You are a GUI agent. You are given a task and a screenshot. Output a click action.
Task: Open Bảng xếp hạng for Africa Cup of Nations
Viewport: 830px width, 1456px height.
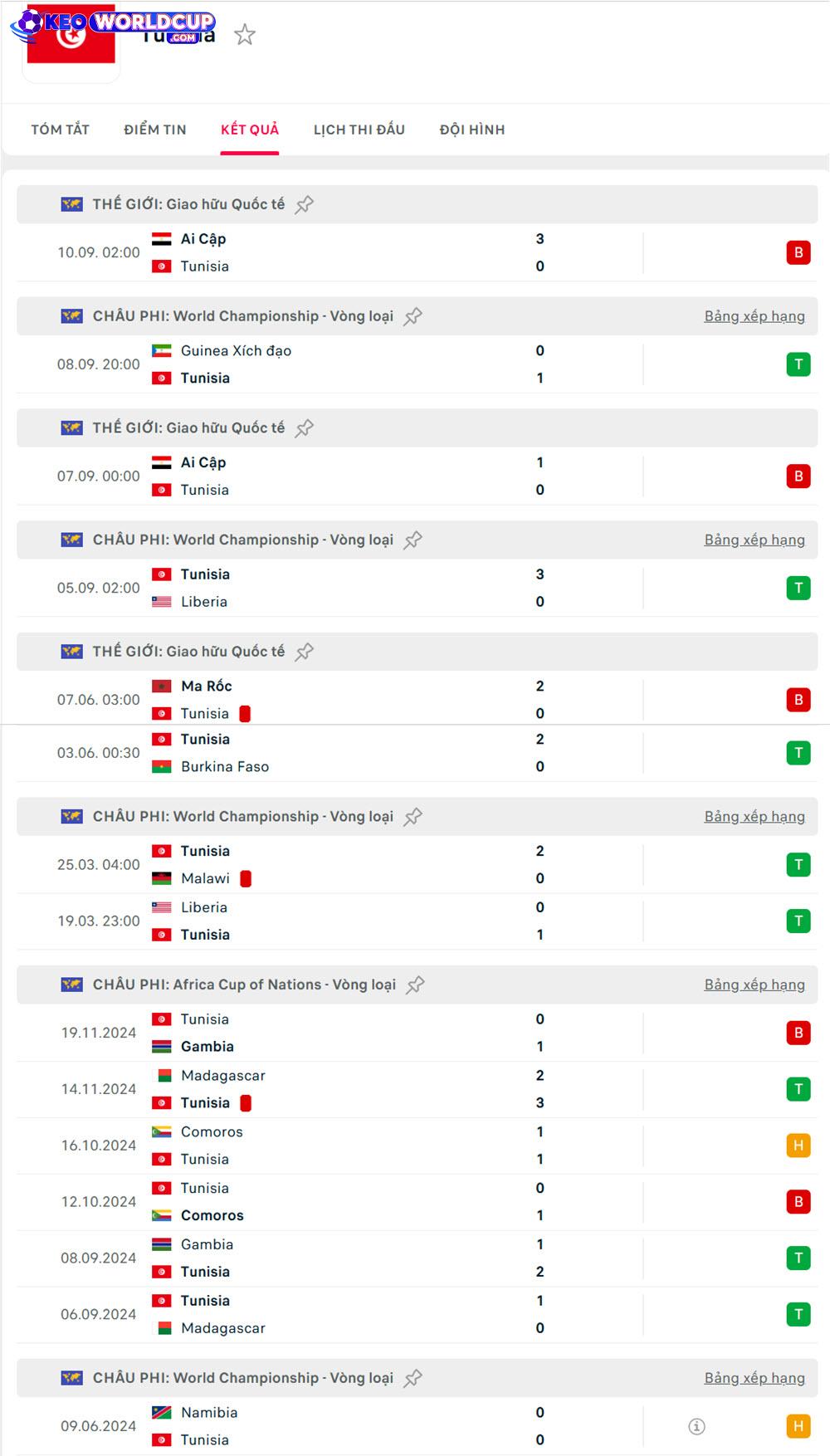click(x=754, y=985)
